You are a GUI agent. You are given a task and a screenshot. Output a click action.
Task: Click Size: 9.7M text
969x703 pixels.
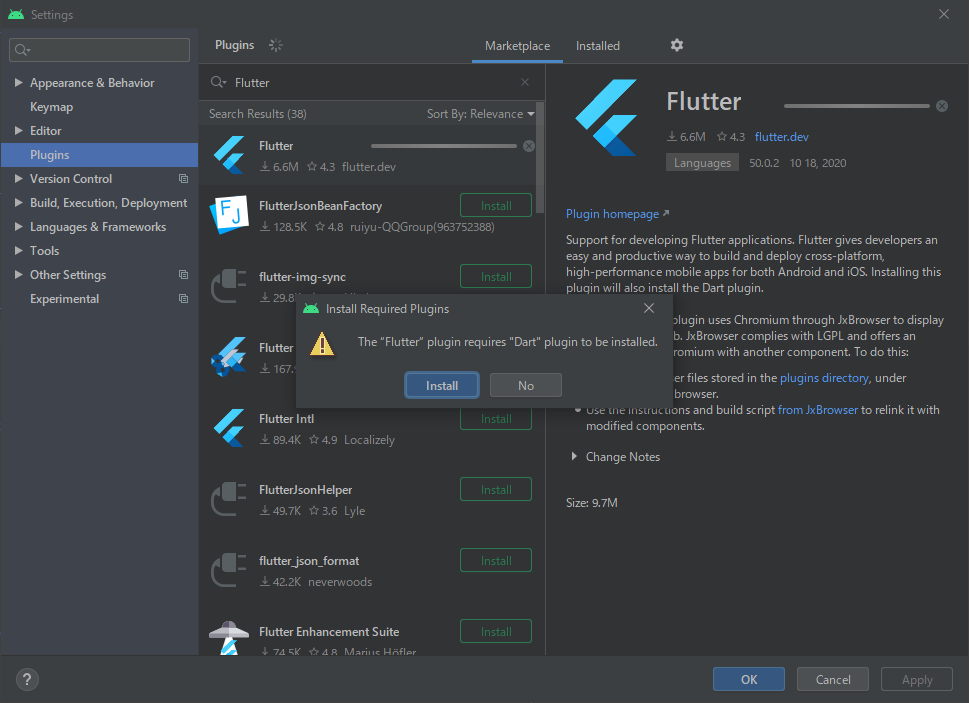(x=591, y=503)
